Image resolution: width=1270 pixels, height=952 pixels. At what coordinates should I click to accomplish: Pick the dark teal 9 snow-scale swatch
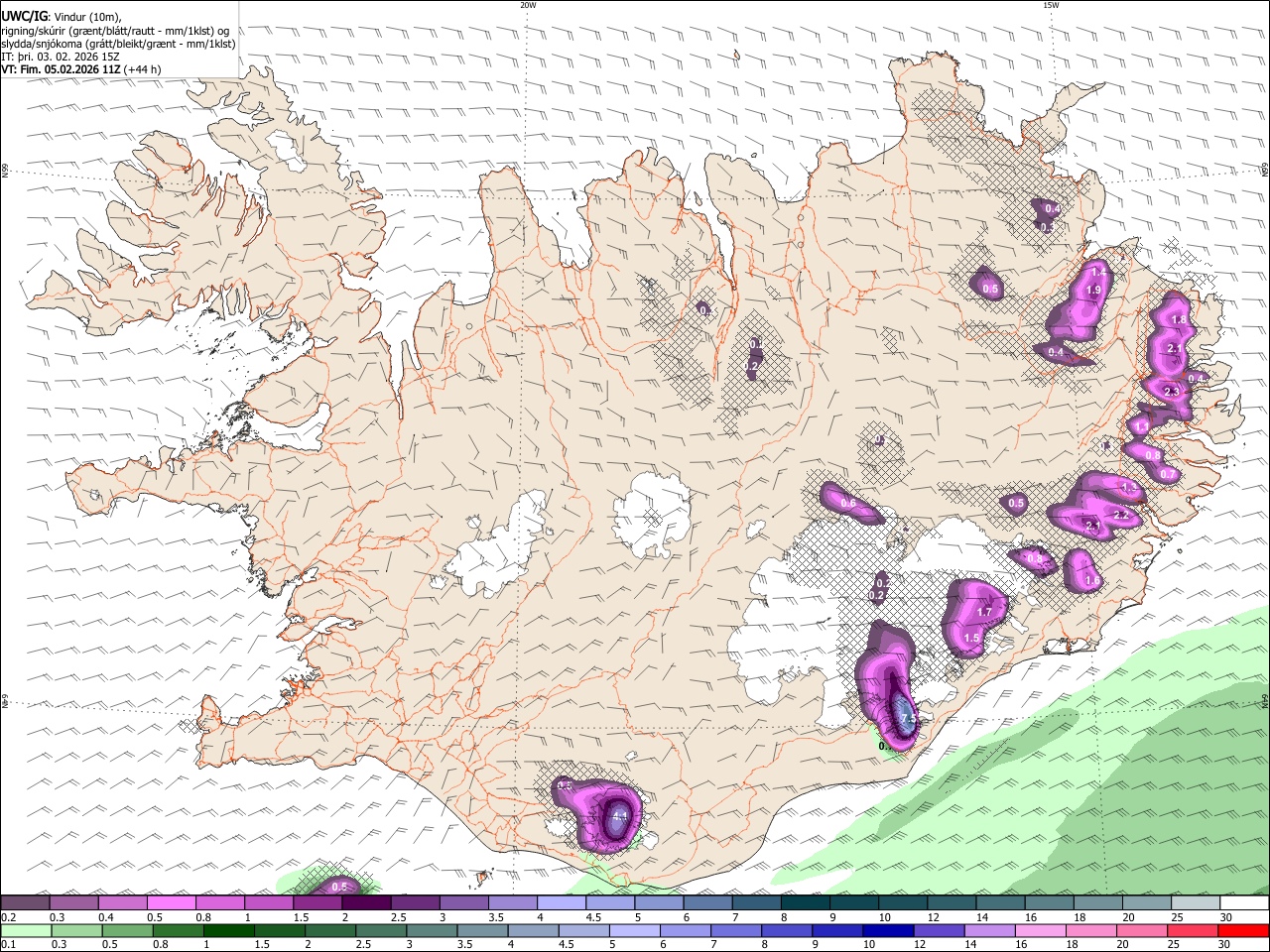point(854,903)
